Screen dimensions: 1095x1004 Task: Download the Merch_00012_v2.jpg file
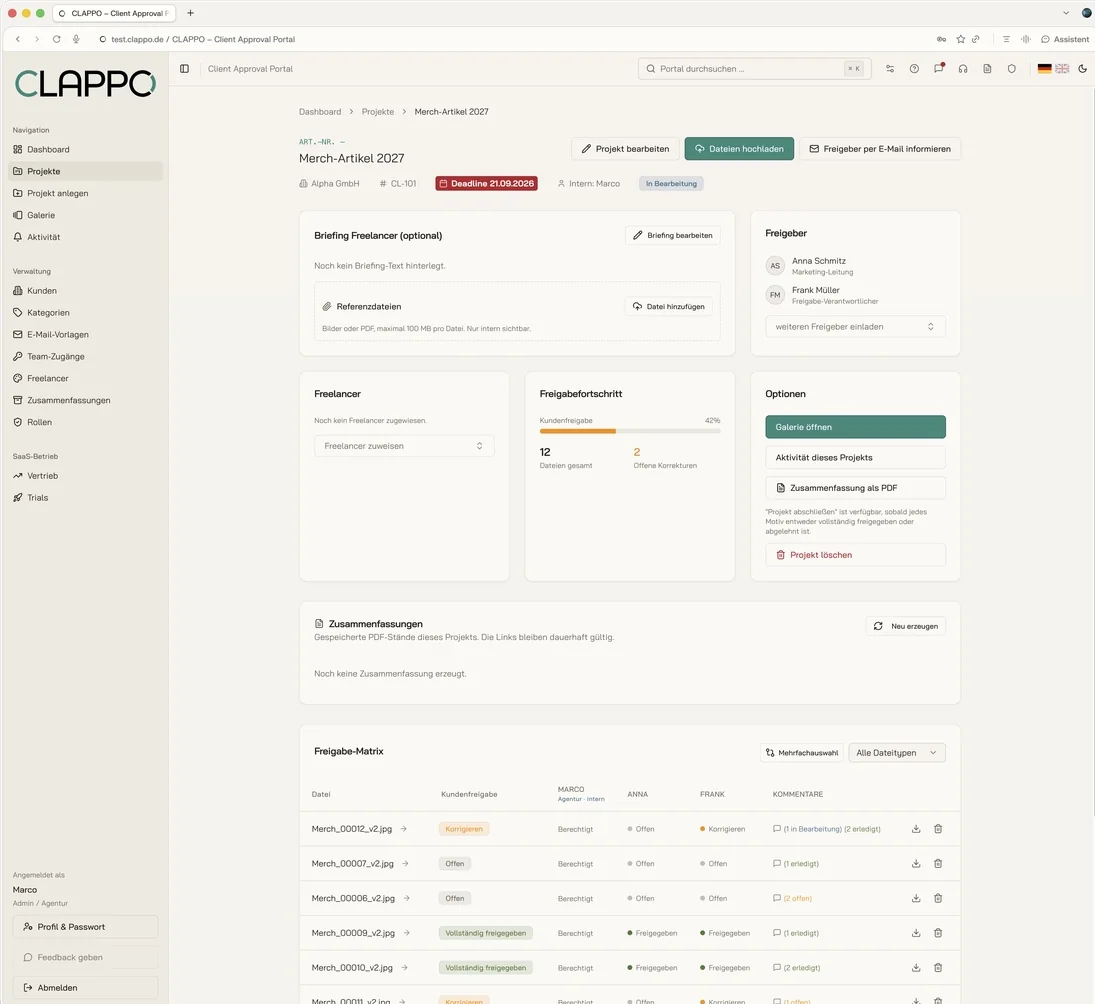[x=916, y=829]
